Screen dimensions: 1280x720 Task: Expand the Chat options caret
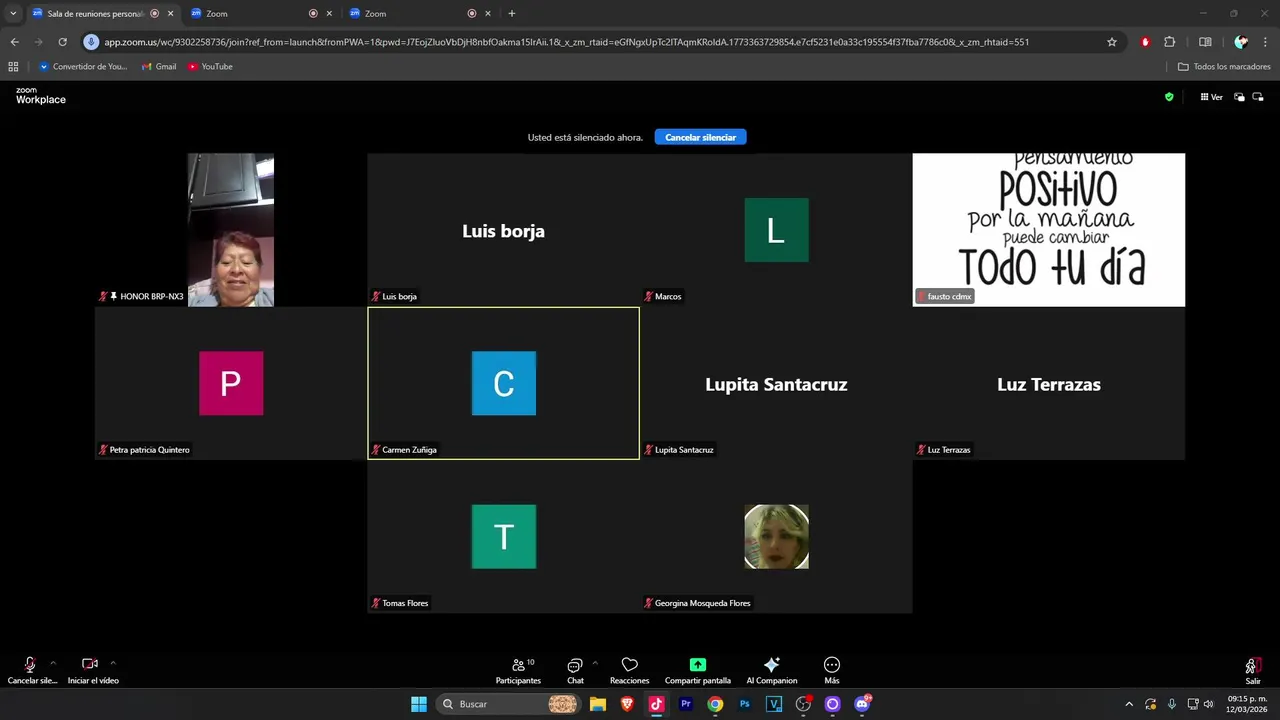595,663
